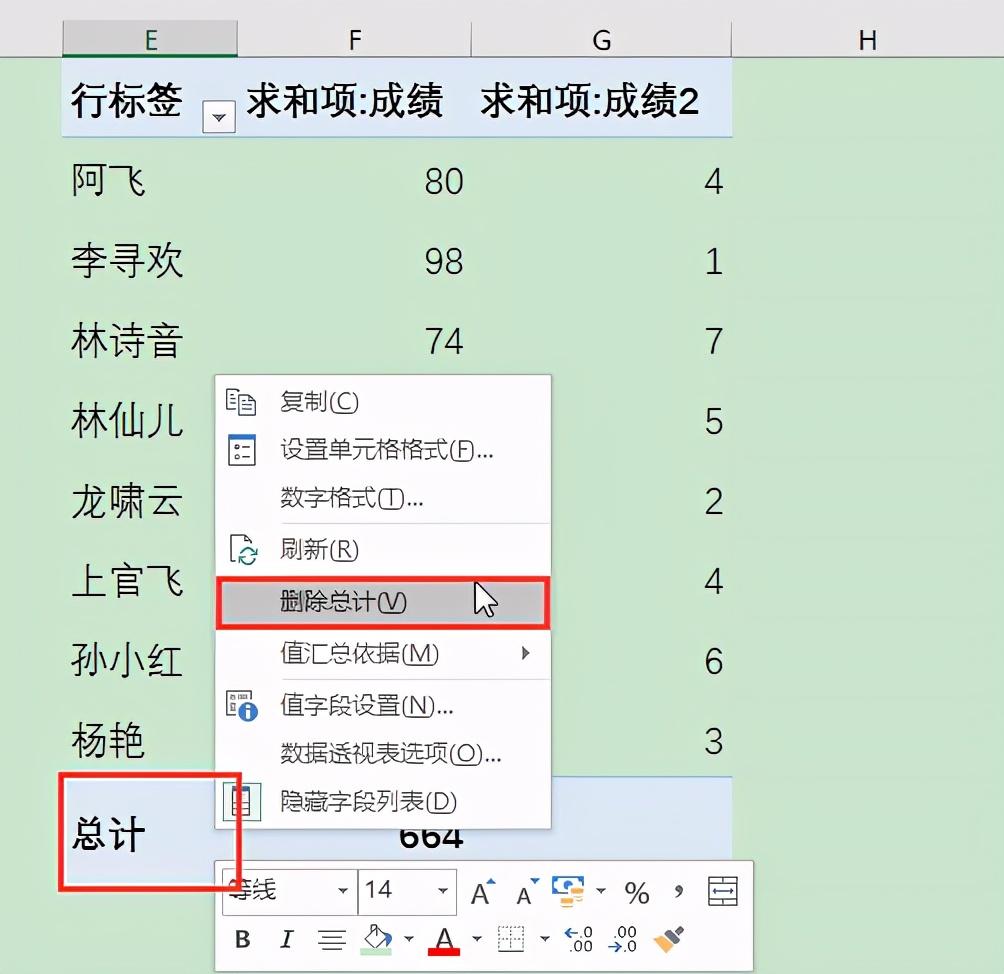Click increase font size icon
The width and height of the screenshot is (1004, 974).
click(483, 891)
